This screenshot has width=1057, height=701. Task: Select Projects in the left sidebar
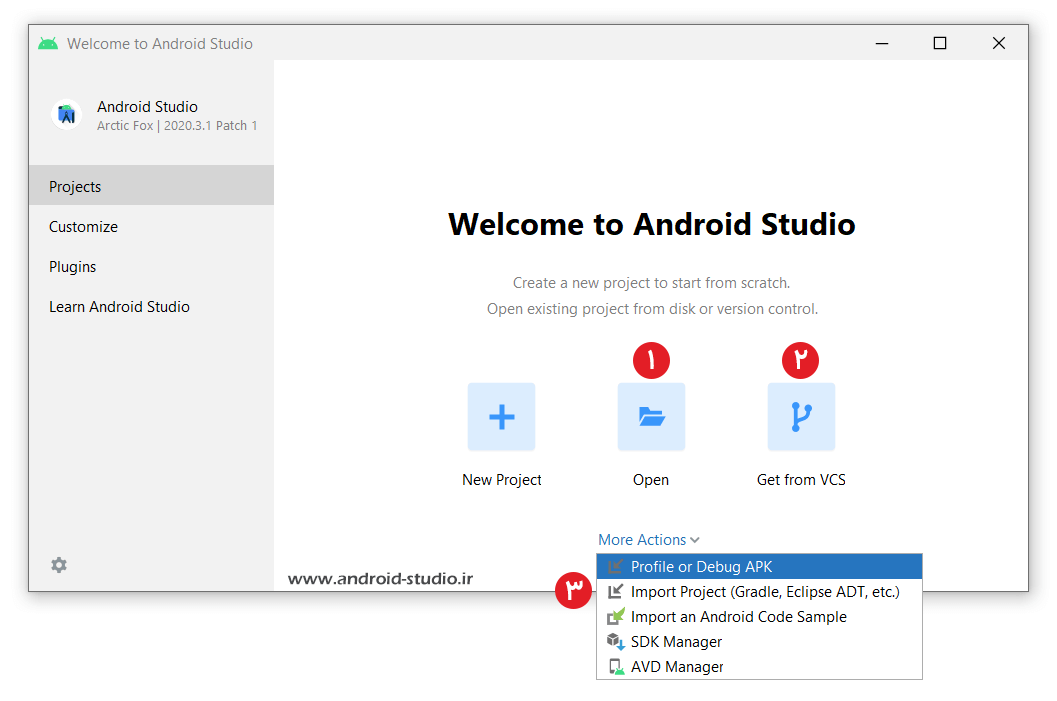click(x=75, y=187)
